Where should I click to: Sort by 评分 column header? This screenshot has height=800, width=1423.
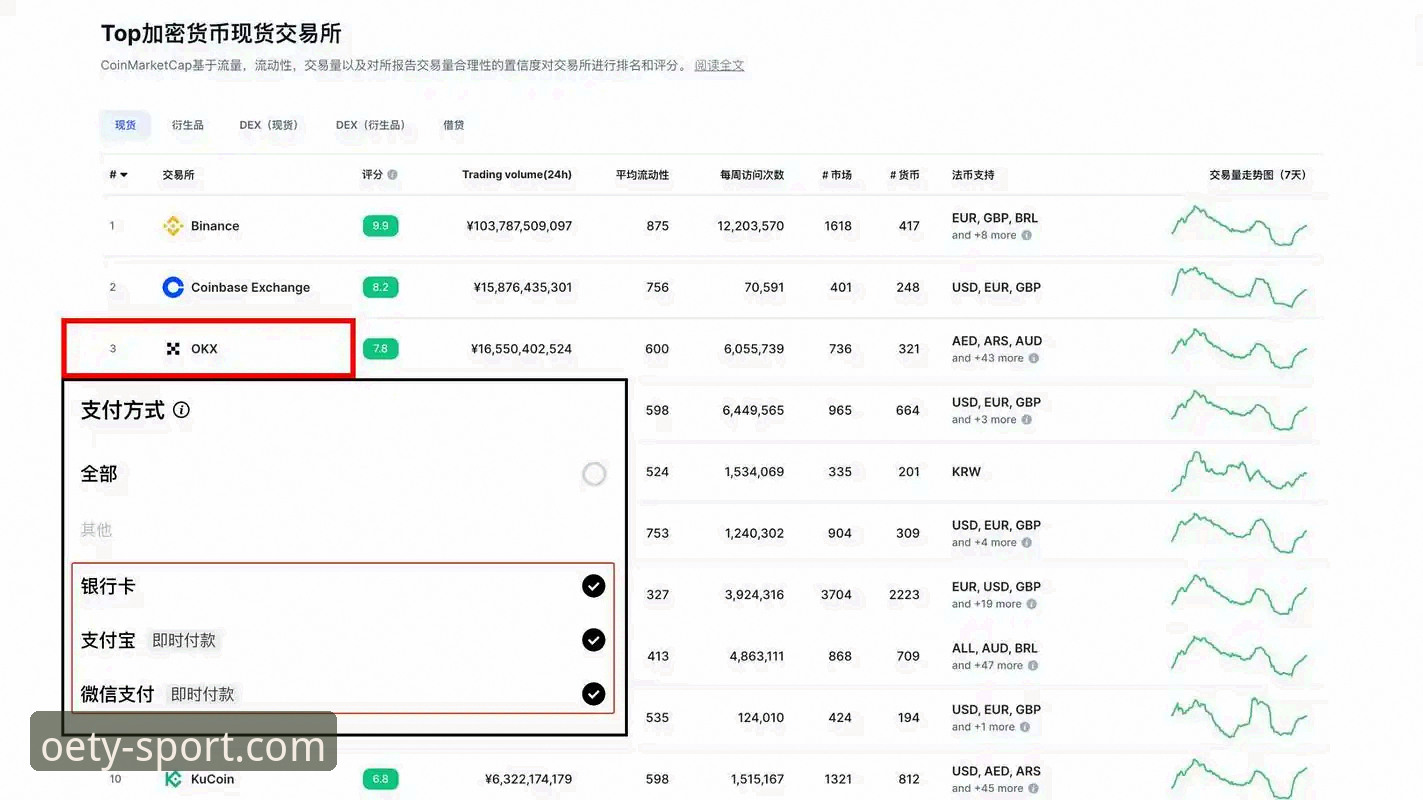[372, 175]
